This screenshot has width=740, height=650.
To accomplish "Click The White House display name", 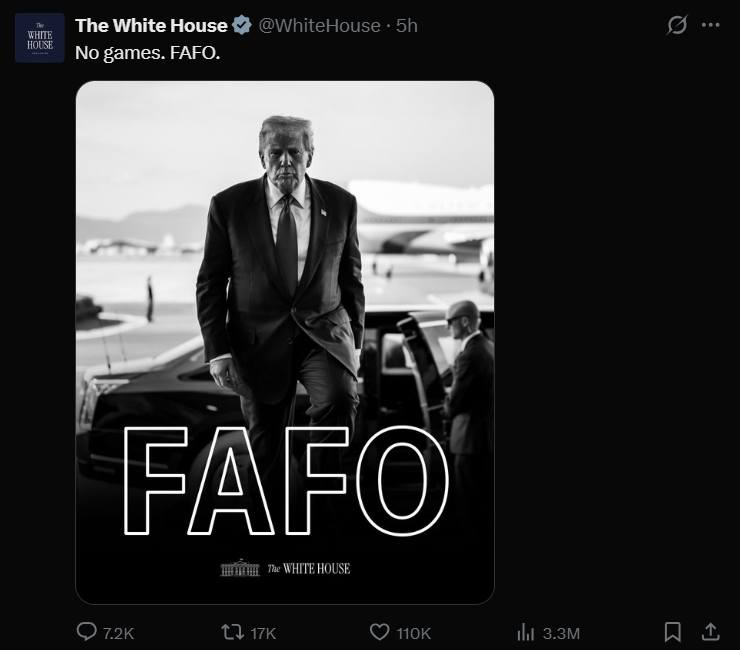I will pyautogui.click(x=151, y=25).
